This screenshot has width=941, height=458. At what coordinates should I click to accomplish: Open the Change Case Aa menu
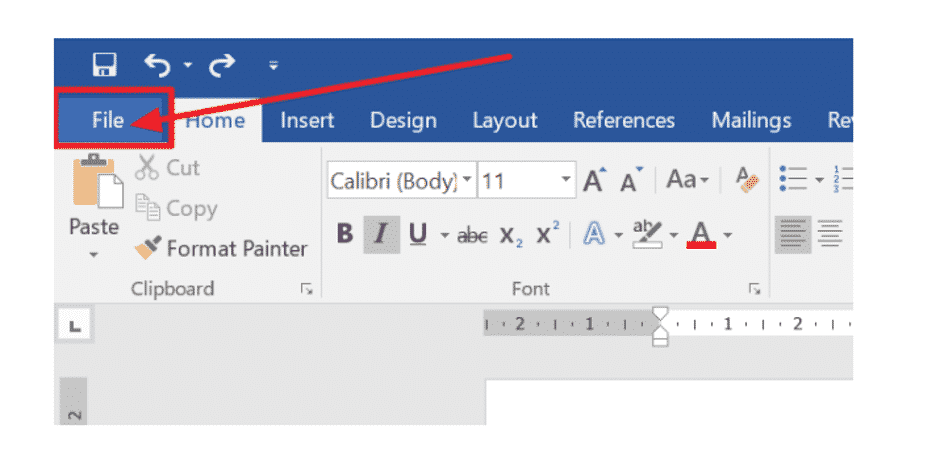688,179
